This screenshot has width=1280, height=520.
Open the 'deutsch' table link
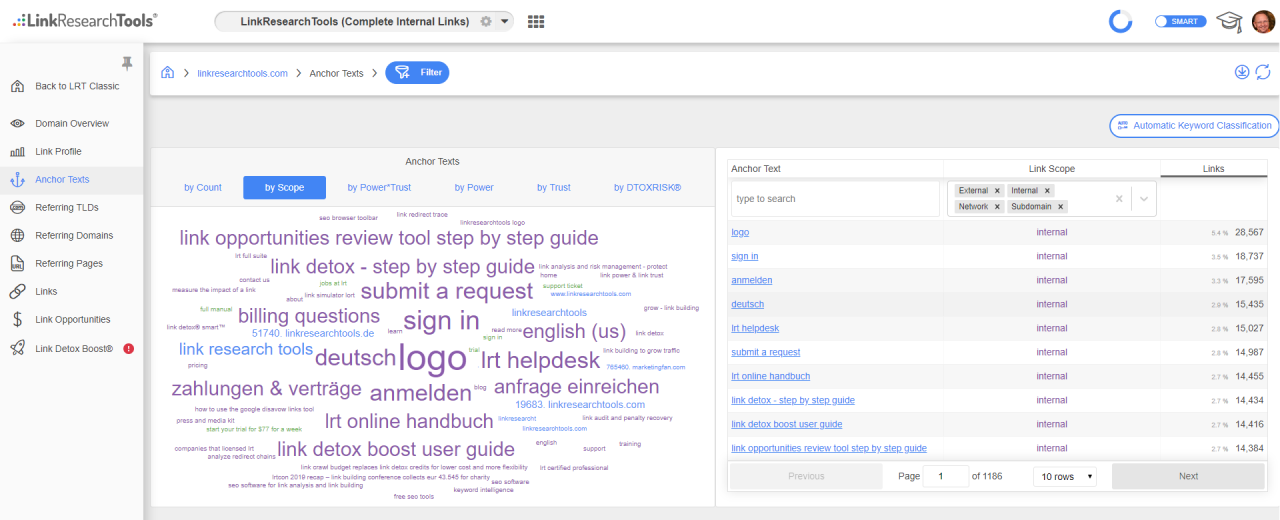(x=748, y=304)
